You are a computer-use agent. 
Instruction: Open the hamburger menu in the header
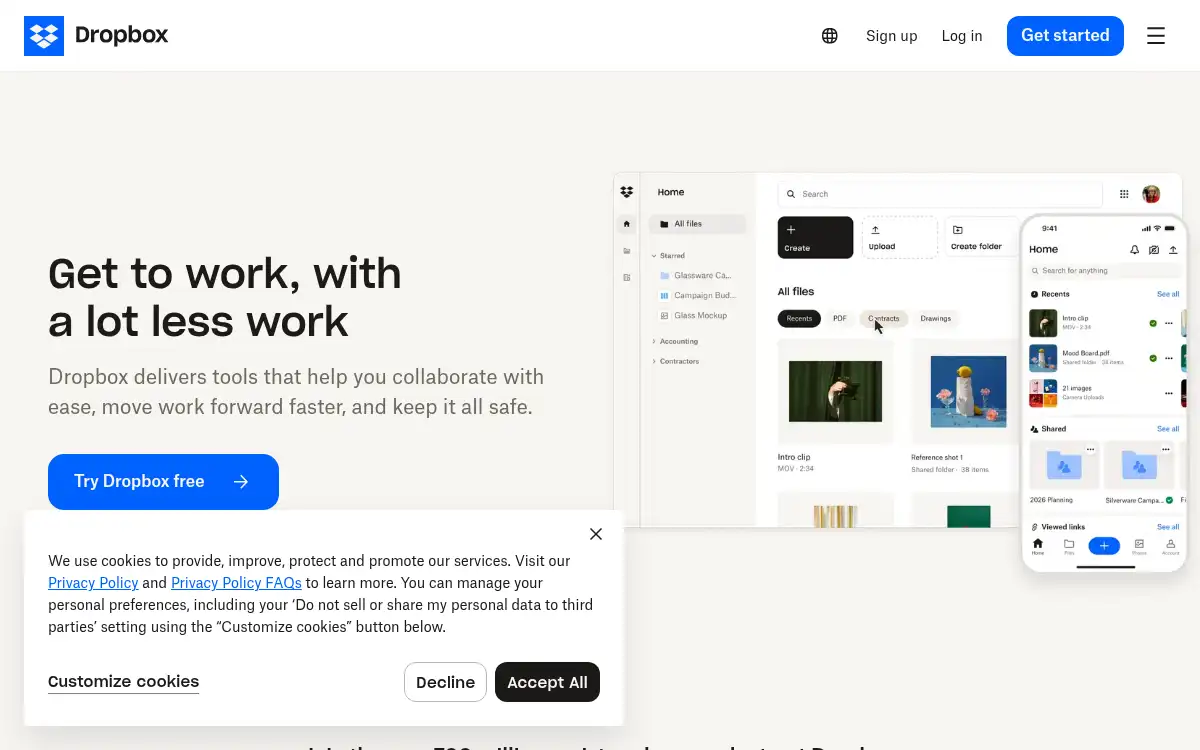[x=1156, y=36]
